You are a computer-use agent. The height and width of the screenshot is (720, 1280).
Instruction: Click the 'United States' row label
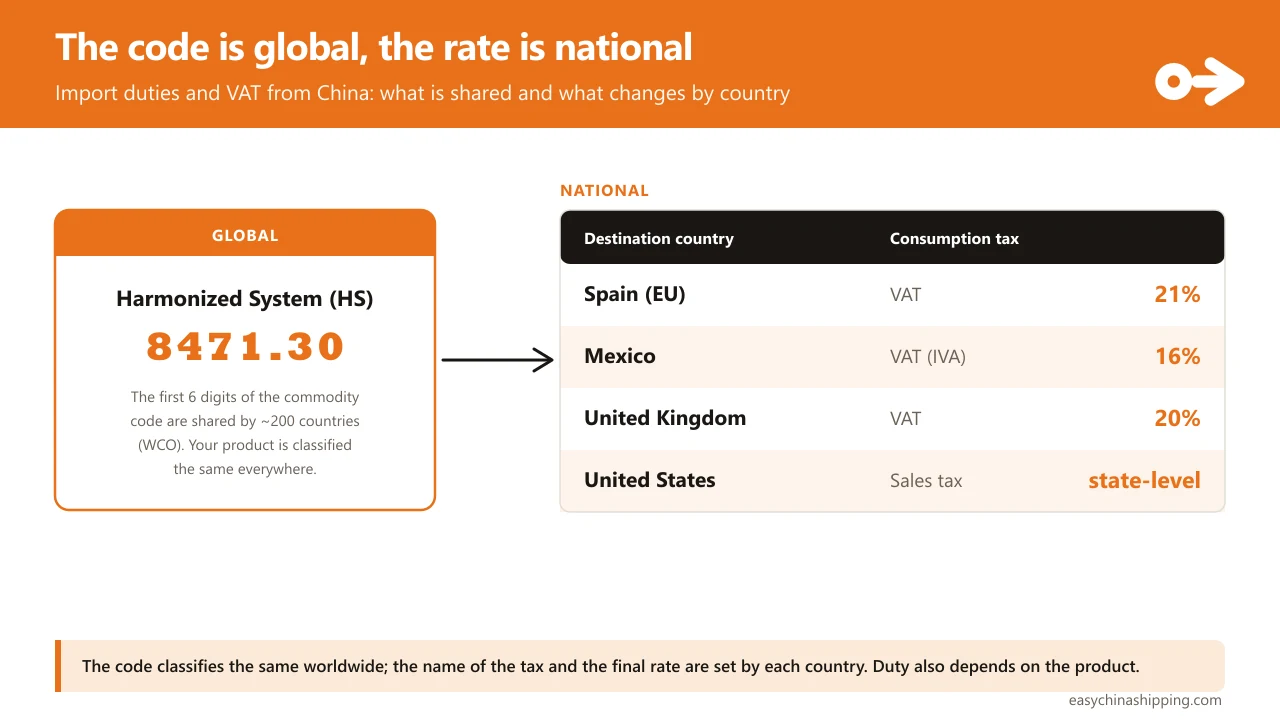(650, 480)
